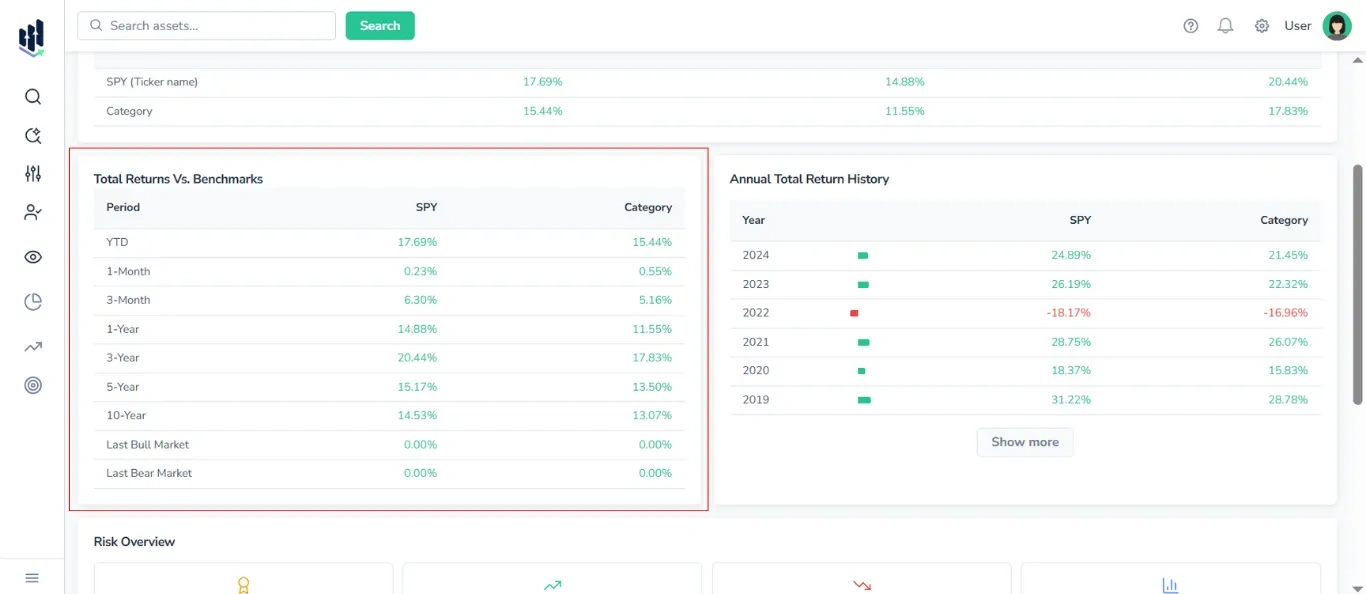1366x594 pixels.
Task: Click the target goals icon in the sidebar
Action: click(32, 384)
